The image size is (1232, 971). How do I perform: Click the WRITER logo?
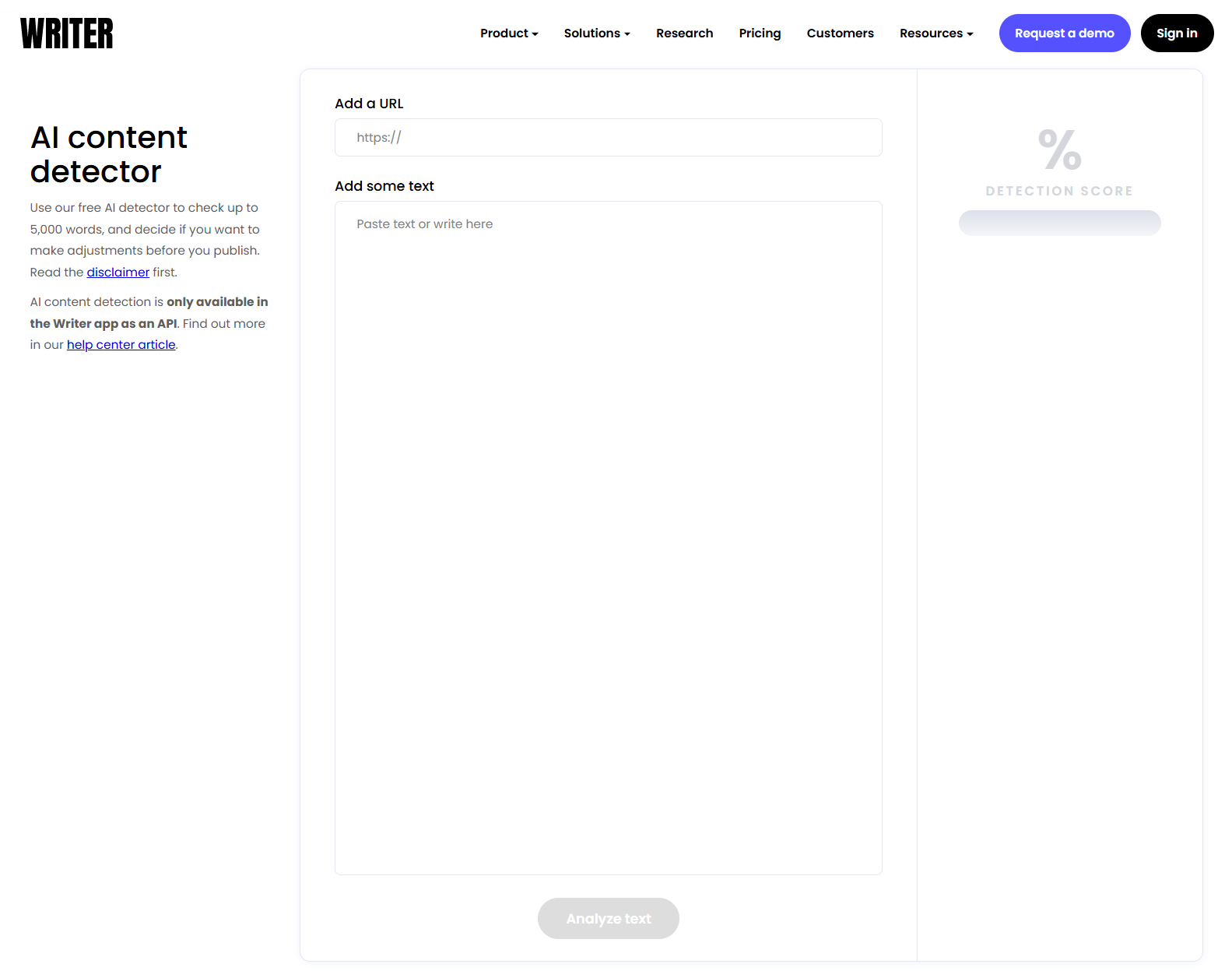[67, 33]
